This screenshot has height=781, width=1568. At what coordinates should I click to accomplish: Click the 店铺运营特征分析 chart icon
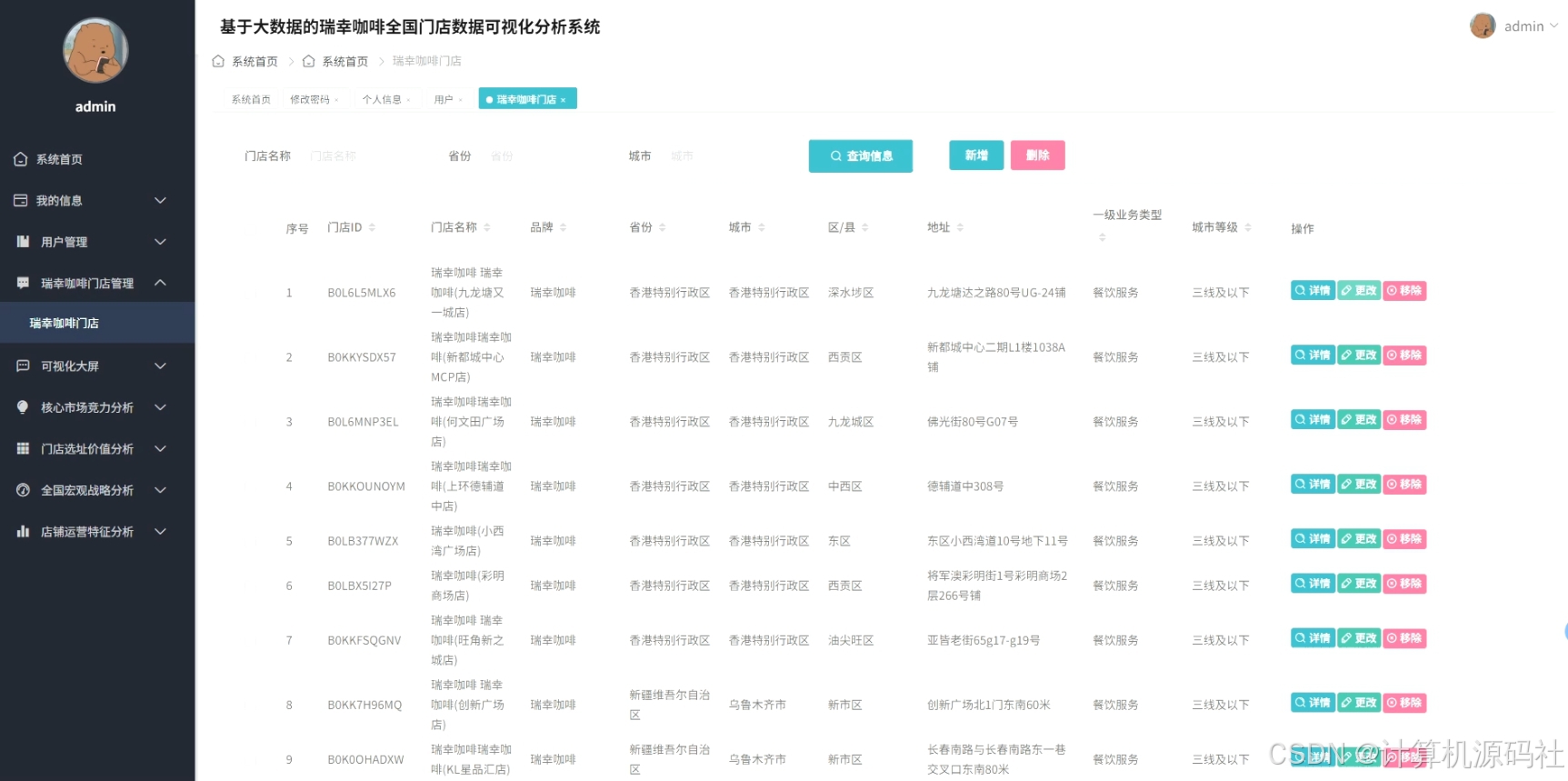click(x=23, y=531)
